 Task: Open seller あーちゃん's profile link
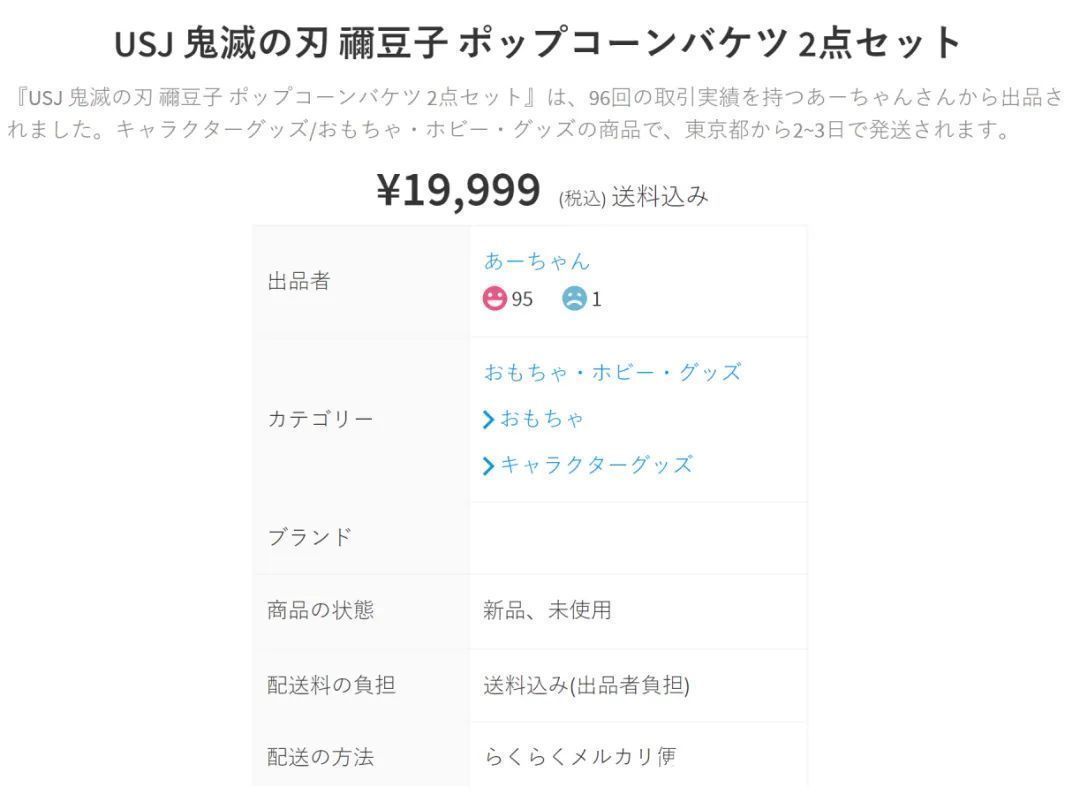point(537,261)
